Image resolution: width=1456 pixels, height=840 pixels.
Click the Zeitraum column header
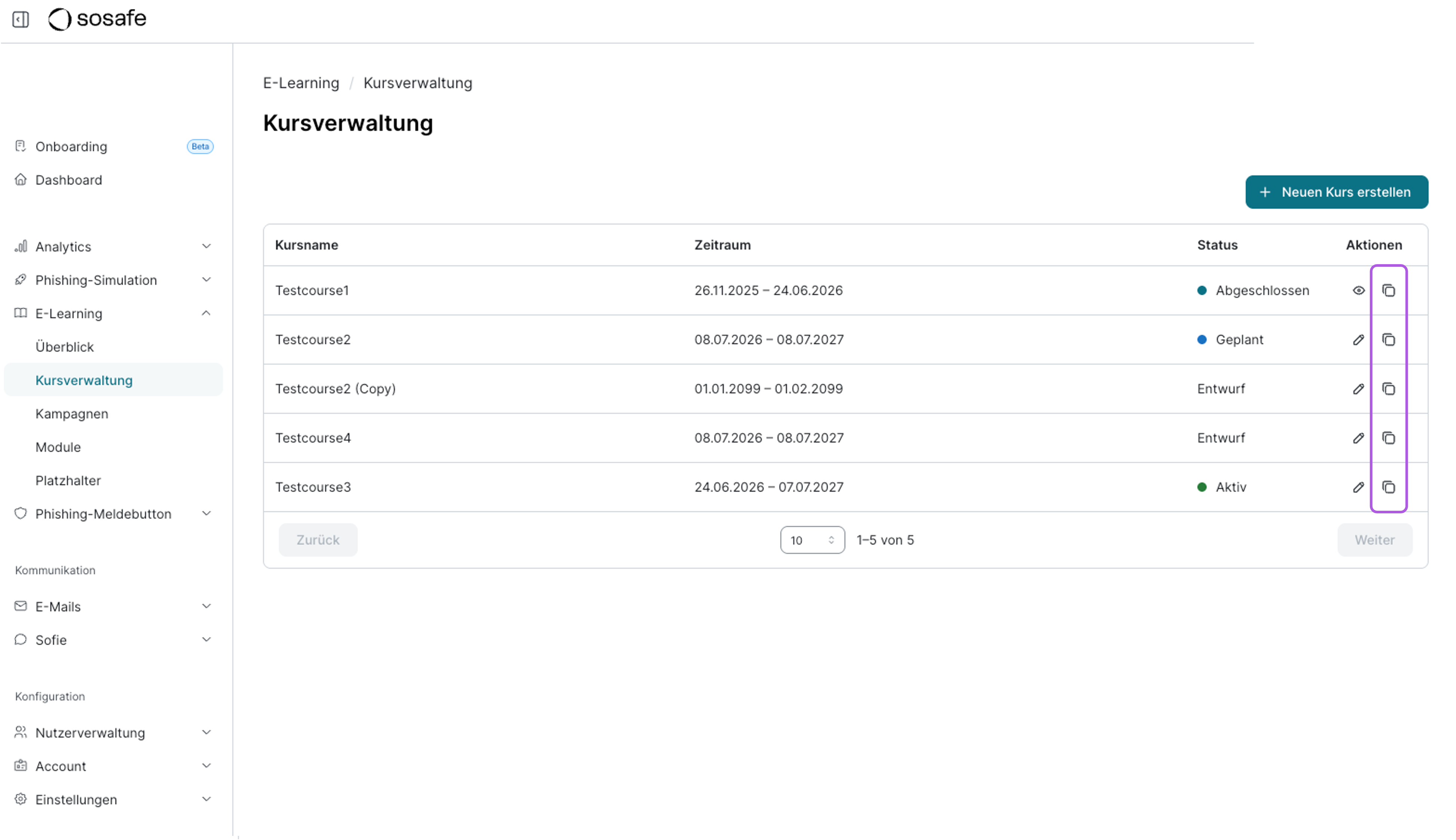tap(723, 245)
